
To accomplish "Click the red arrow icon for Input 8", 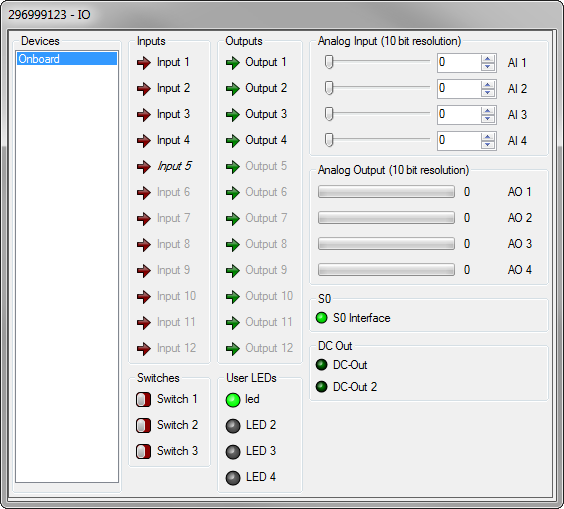I will [144, 245].
